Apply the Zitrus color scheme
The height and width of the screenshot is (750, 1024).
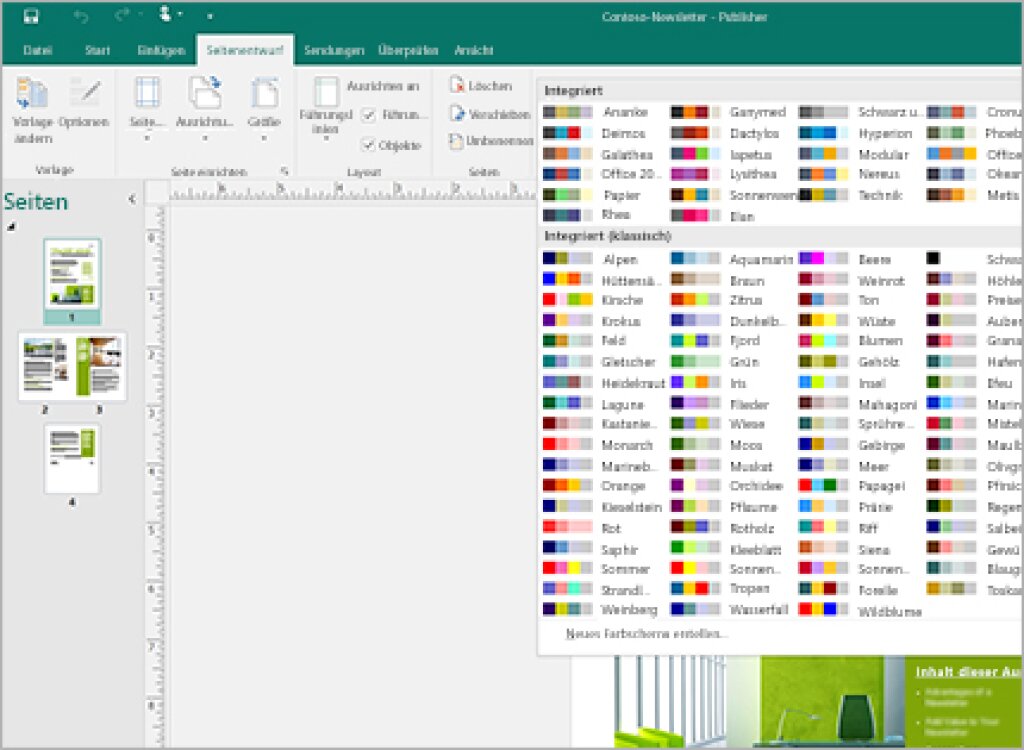point(716,300)
